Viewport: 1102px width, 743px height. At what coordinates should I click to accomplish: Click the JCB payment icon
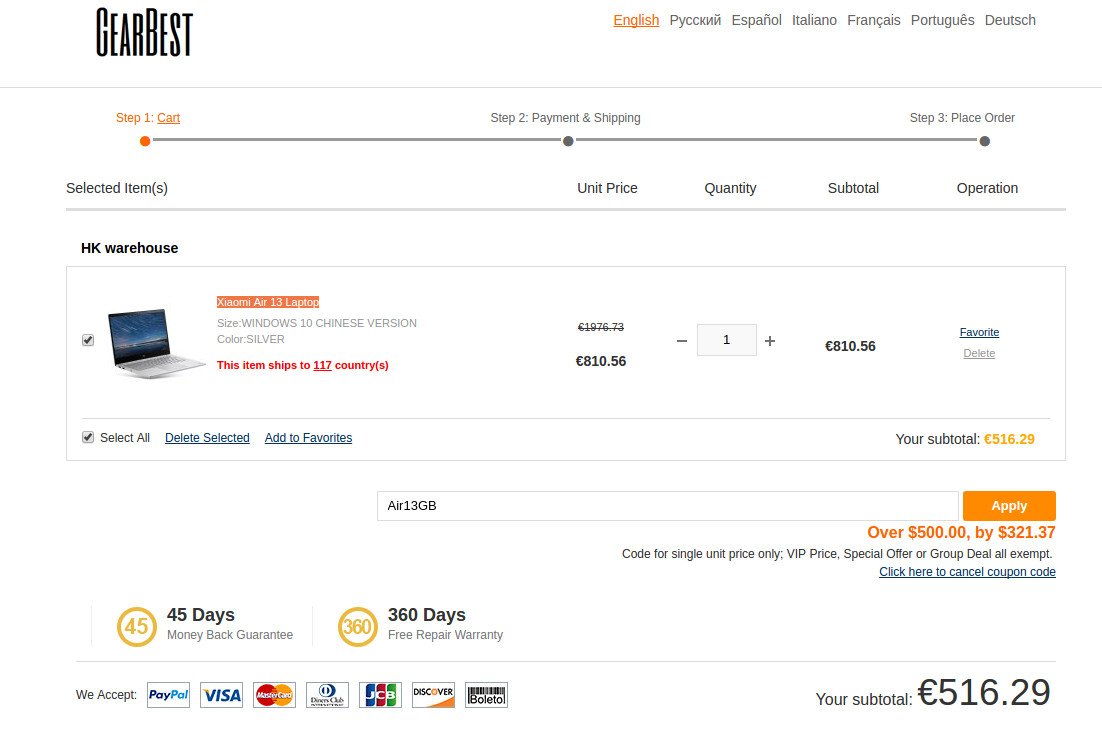tap(380, 694)
